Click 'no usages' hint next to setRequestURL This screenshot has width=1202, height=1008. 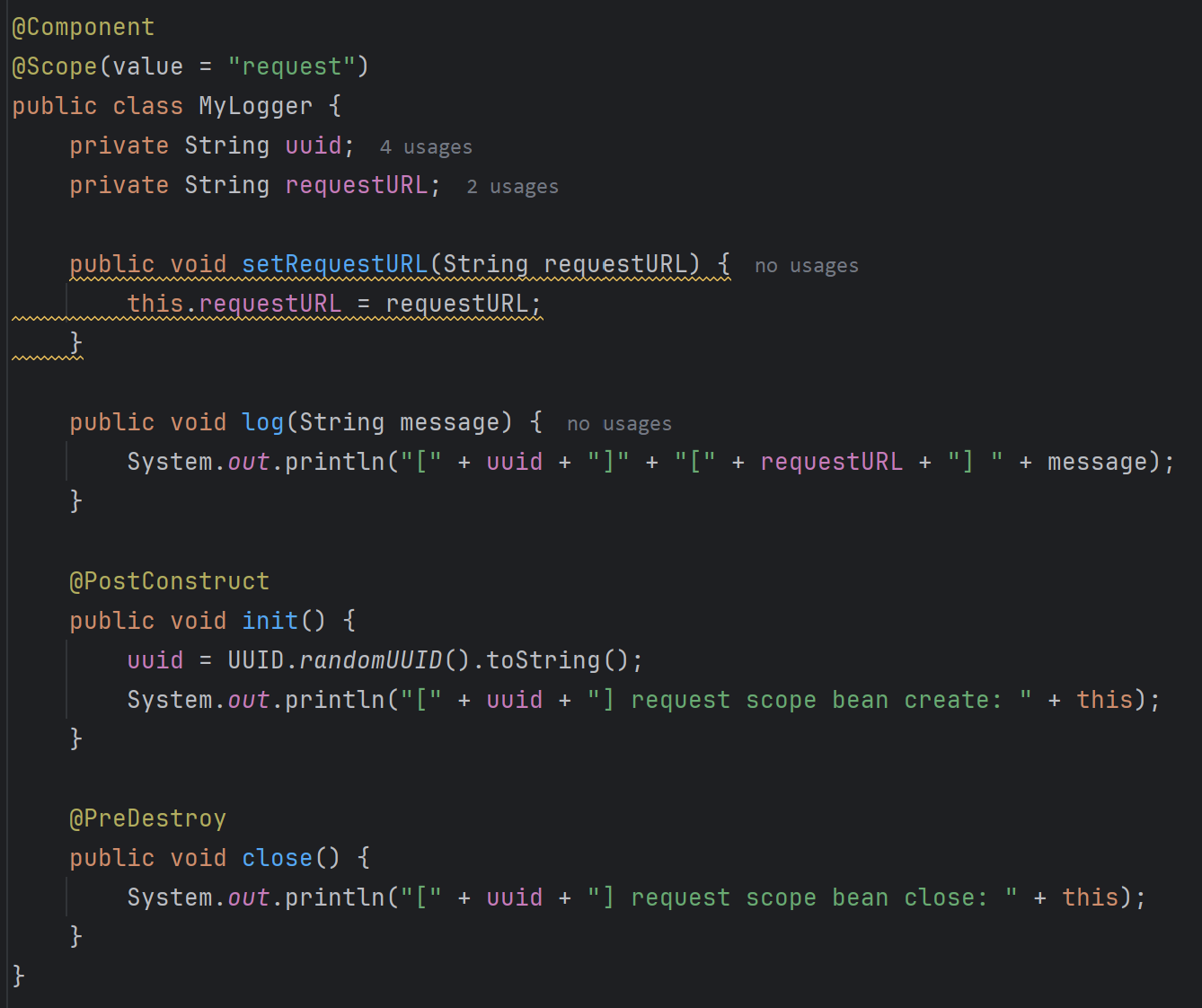pos(807,265)
